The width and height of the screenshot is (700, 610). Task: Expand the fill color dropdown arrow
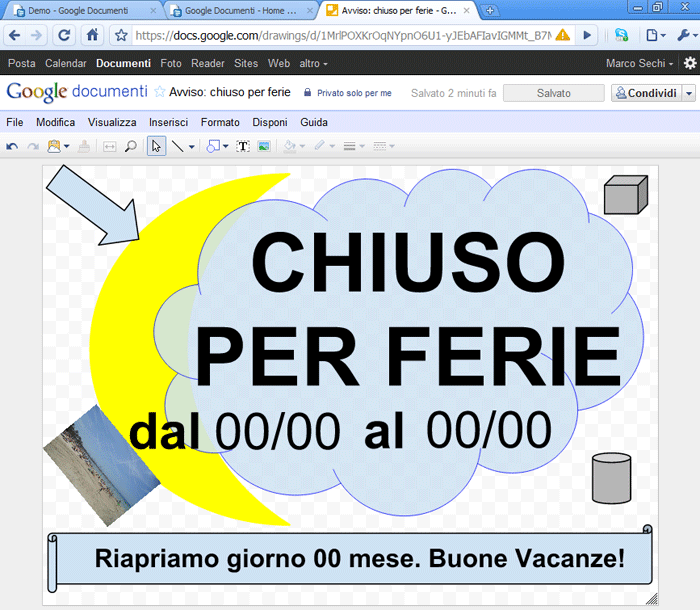pyautogui.click(x=302, y=146)
